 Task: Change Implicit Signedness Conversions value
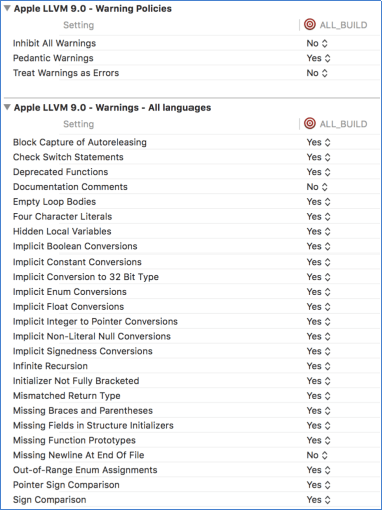pos(318,351)
